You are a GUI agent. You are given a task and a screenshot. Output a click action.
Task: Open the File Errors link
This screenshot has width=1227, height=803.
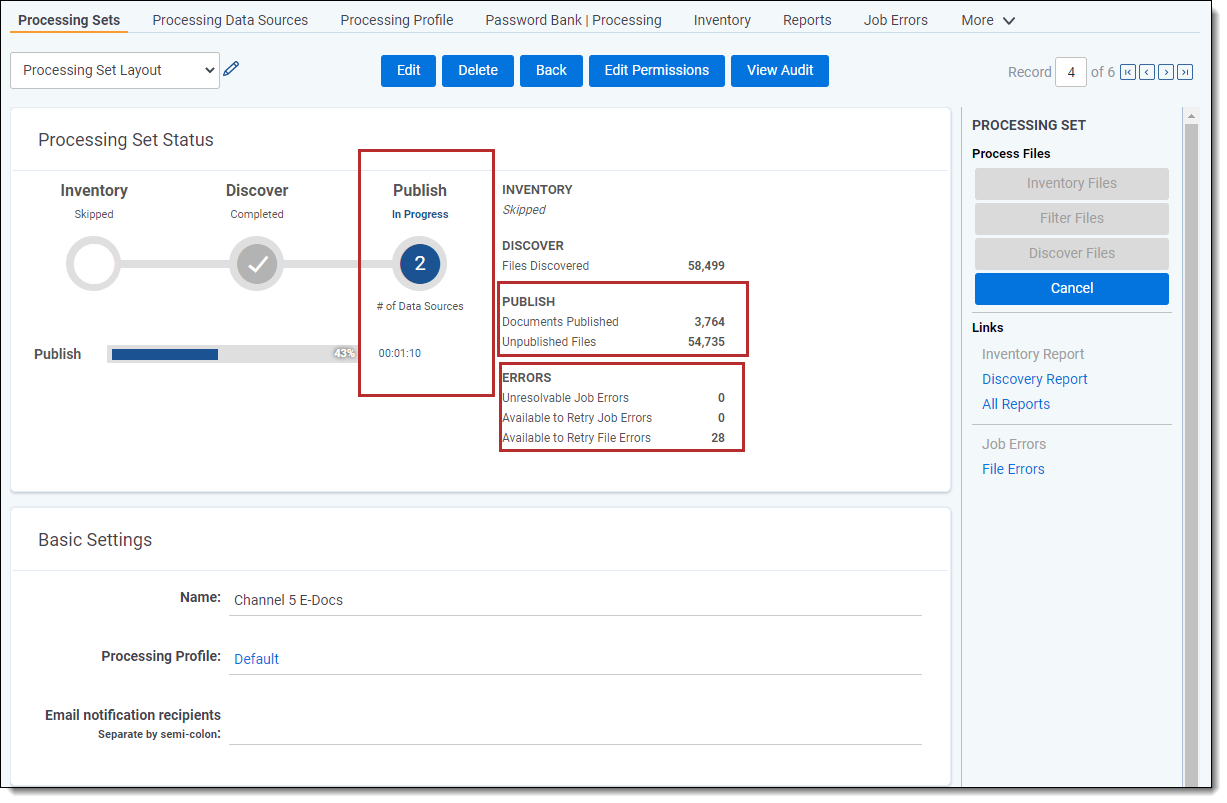(1013, 469)
